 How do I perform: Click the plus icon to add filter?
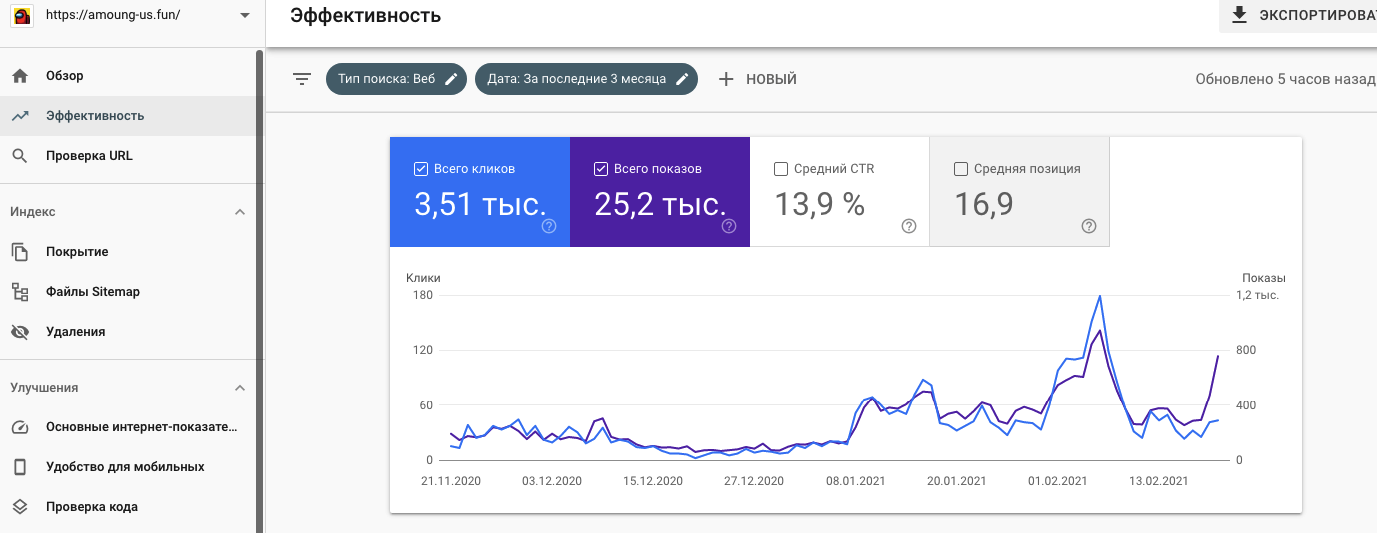tap(727, 79)
